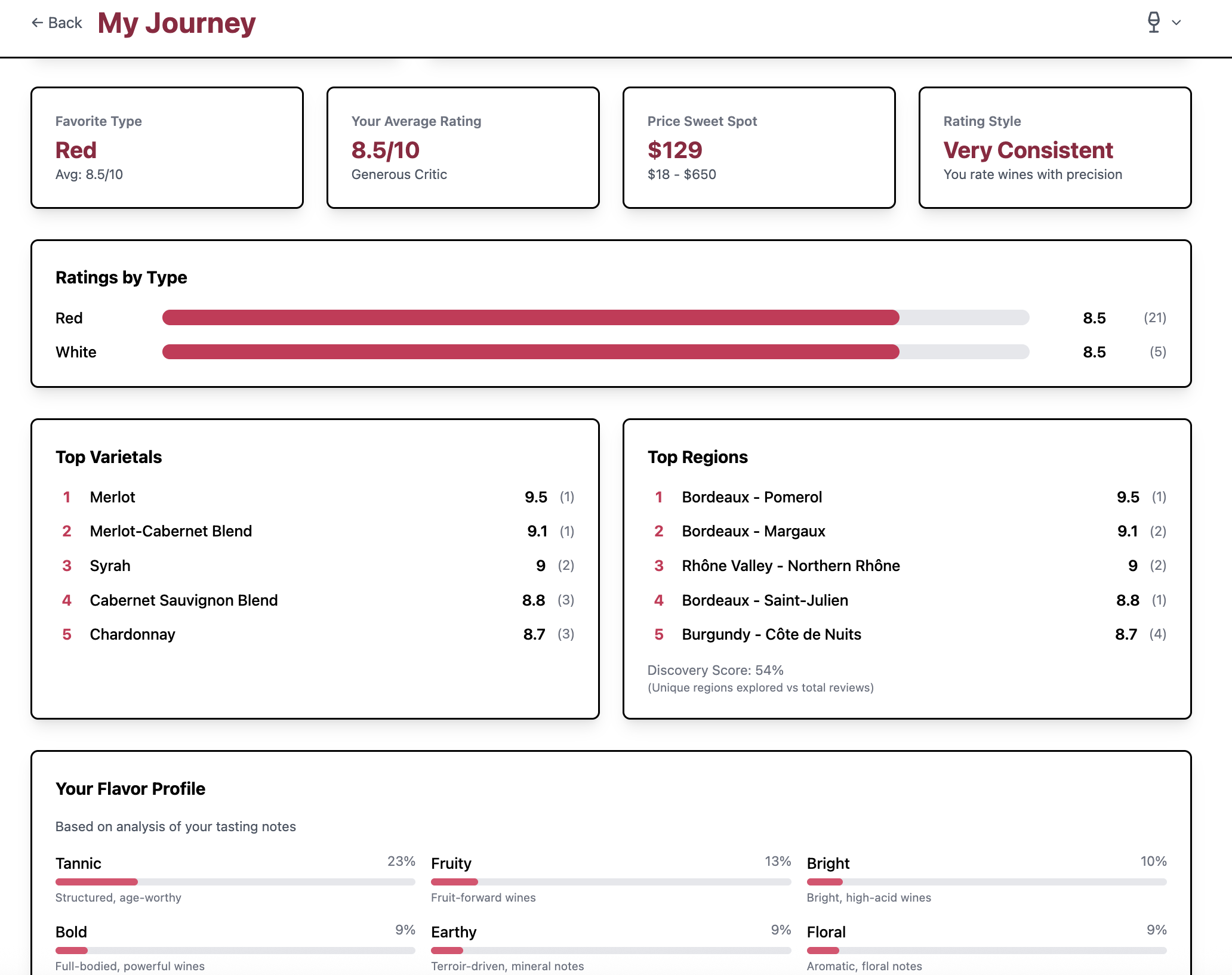
Task: Open the wine glass account dropdown chevron
Action: pyautogui.click(x=1176, y=23)
